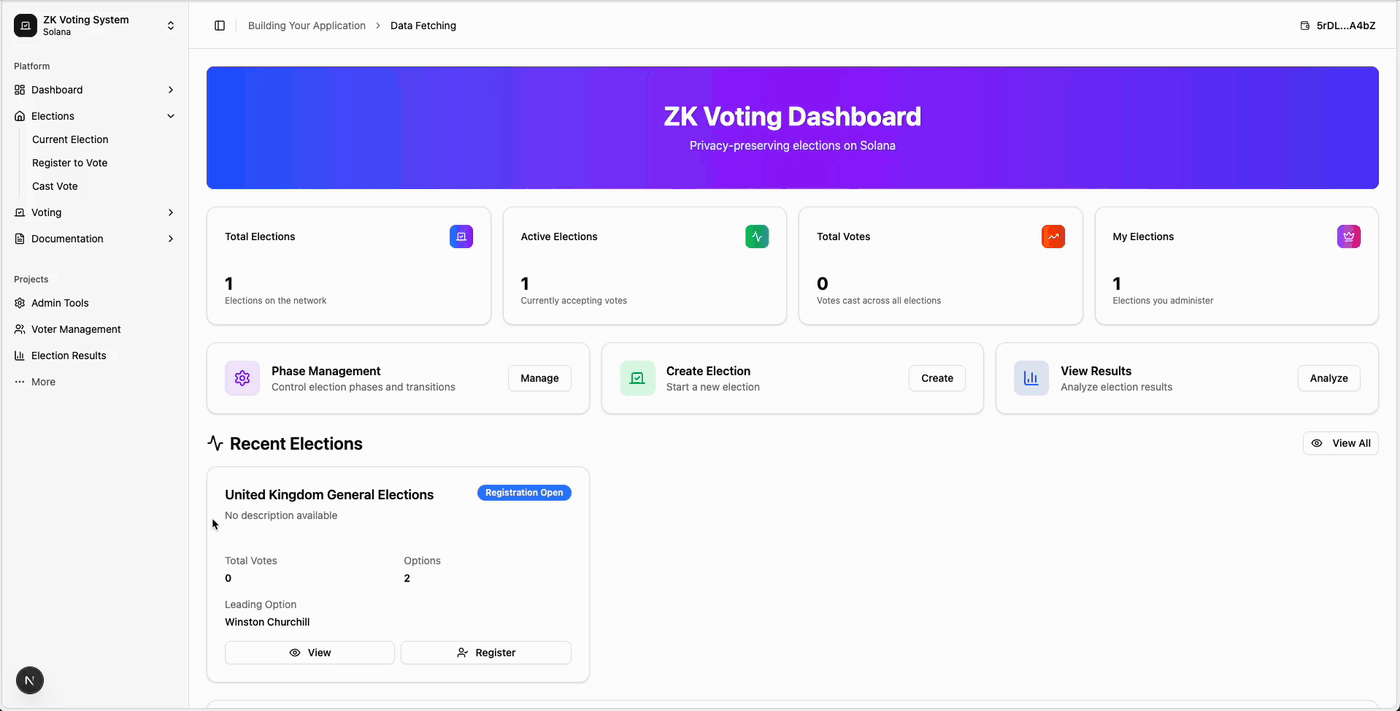Click the Total Votes trending icon
Screen dimensions: 1400x711
pyautogui.click(x=1053, y=237)
